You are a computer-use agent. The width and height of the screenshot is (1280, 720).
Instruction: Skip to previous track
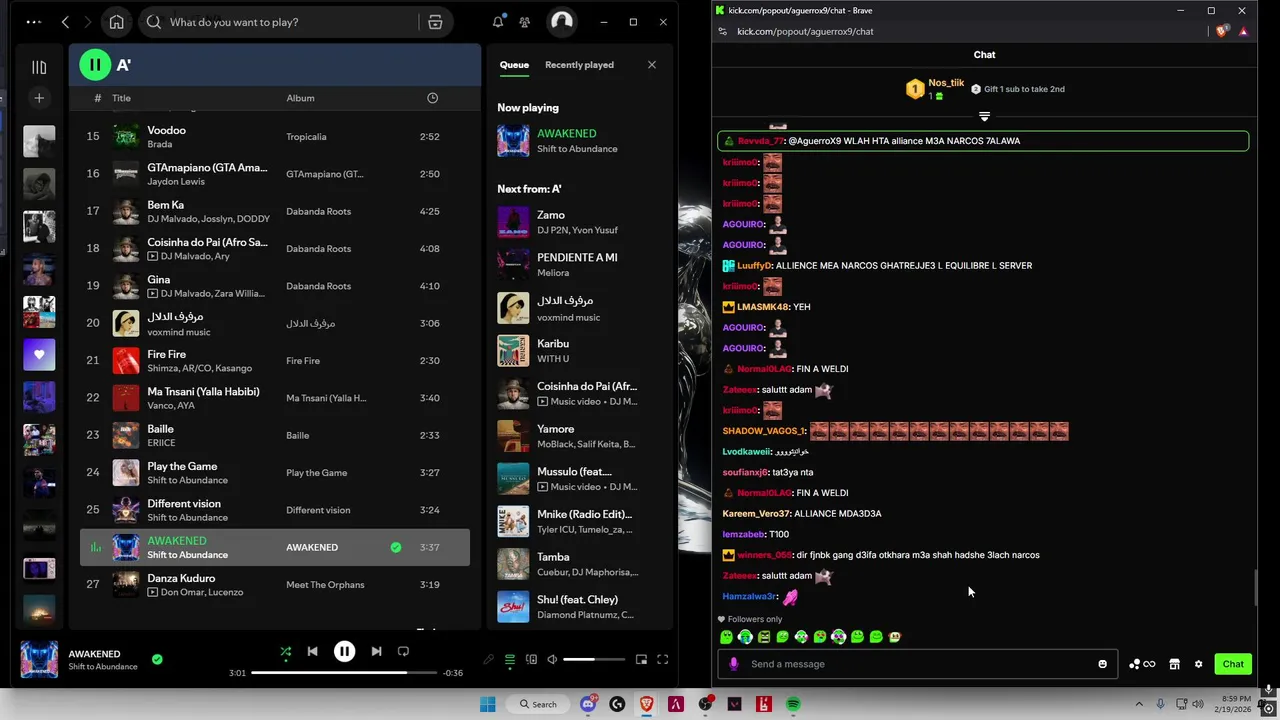point(312,651)
